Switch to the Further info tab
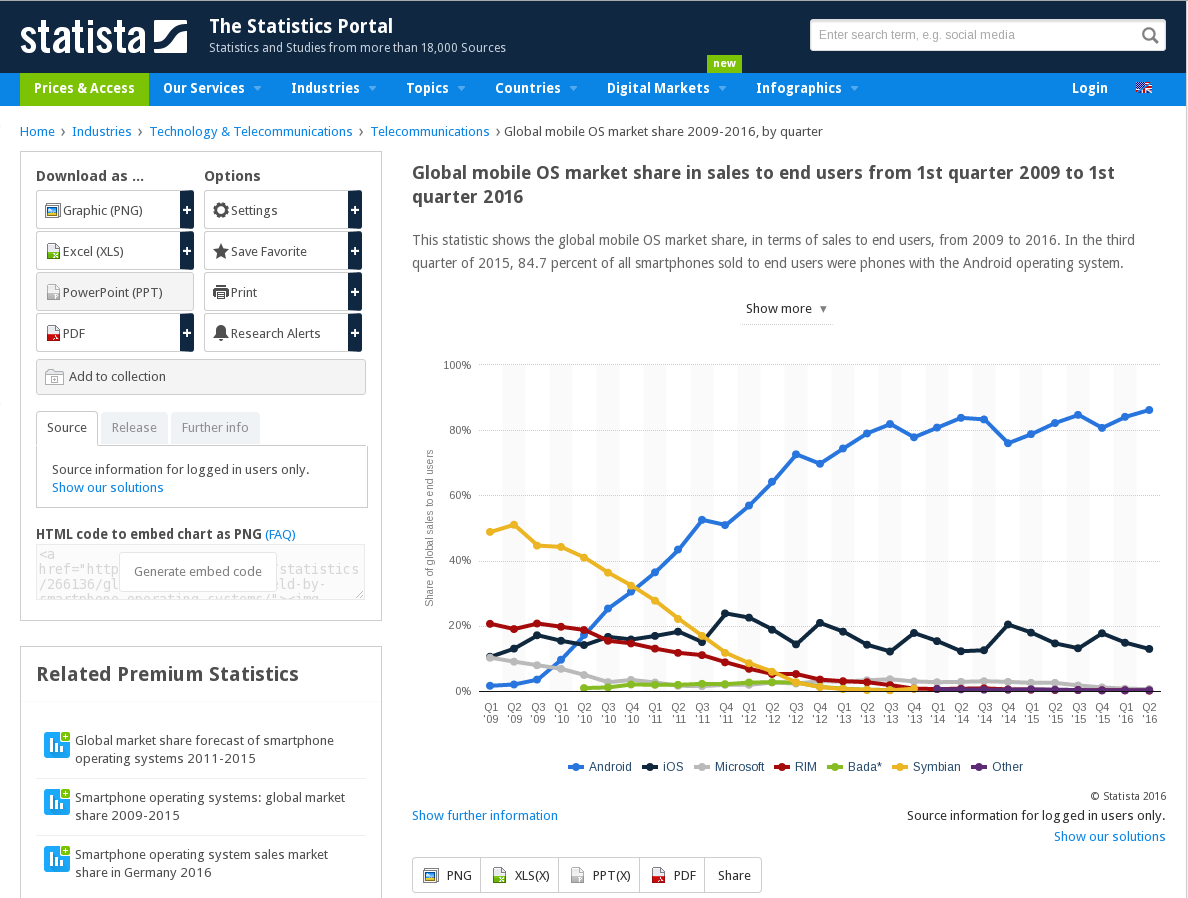The height and width of the screenshot is (898, 1188). pyautogui.click(x=215, y=428)
